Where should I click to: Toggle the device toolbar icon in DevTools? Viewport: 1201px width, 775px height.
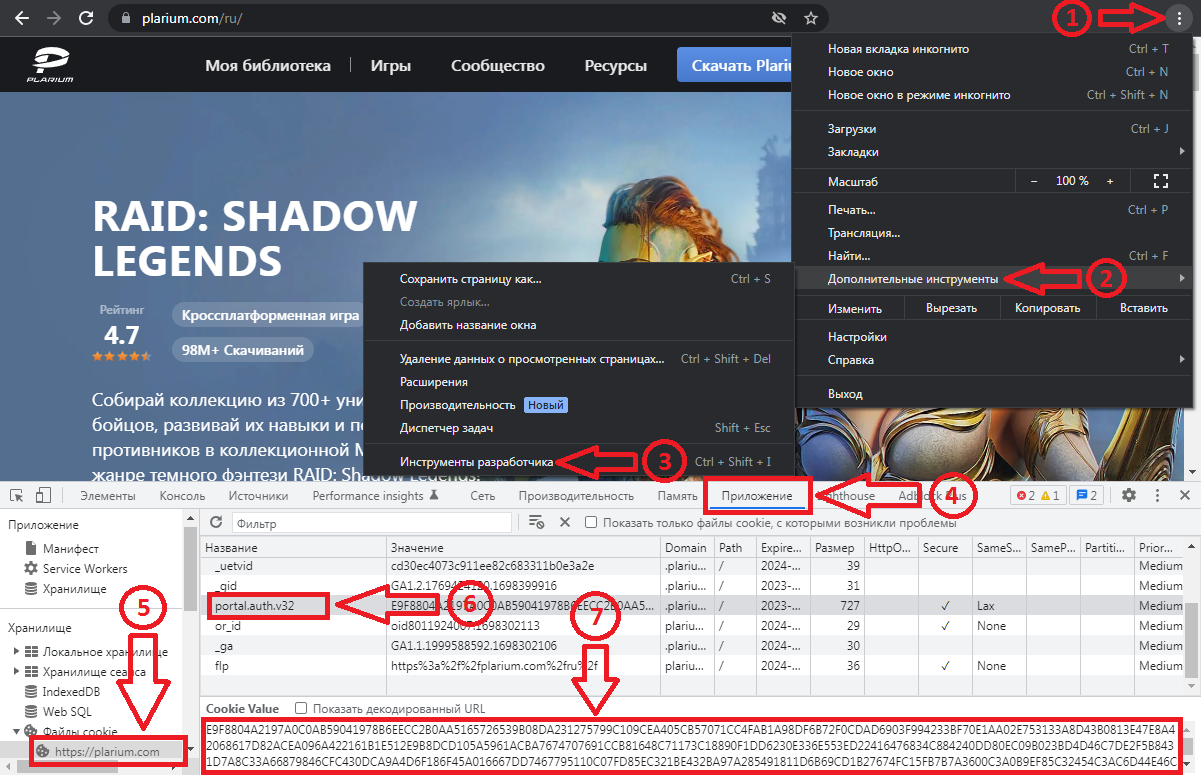[43, 495]
